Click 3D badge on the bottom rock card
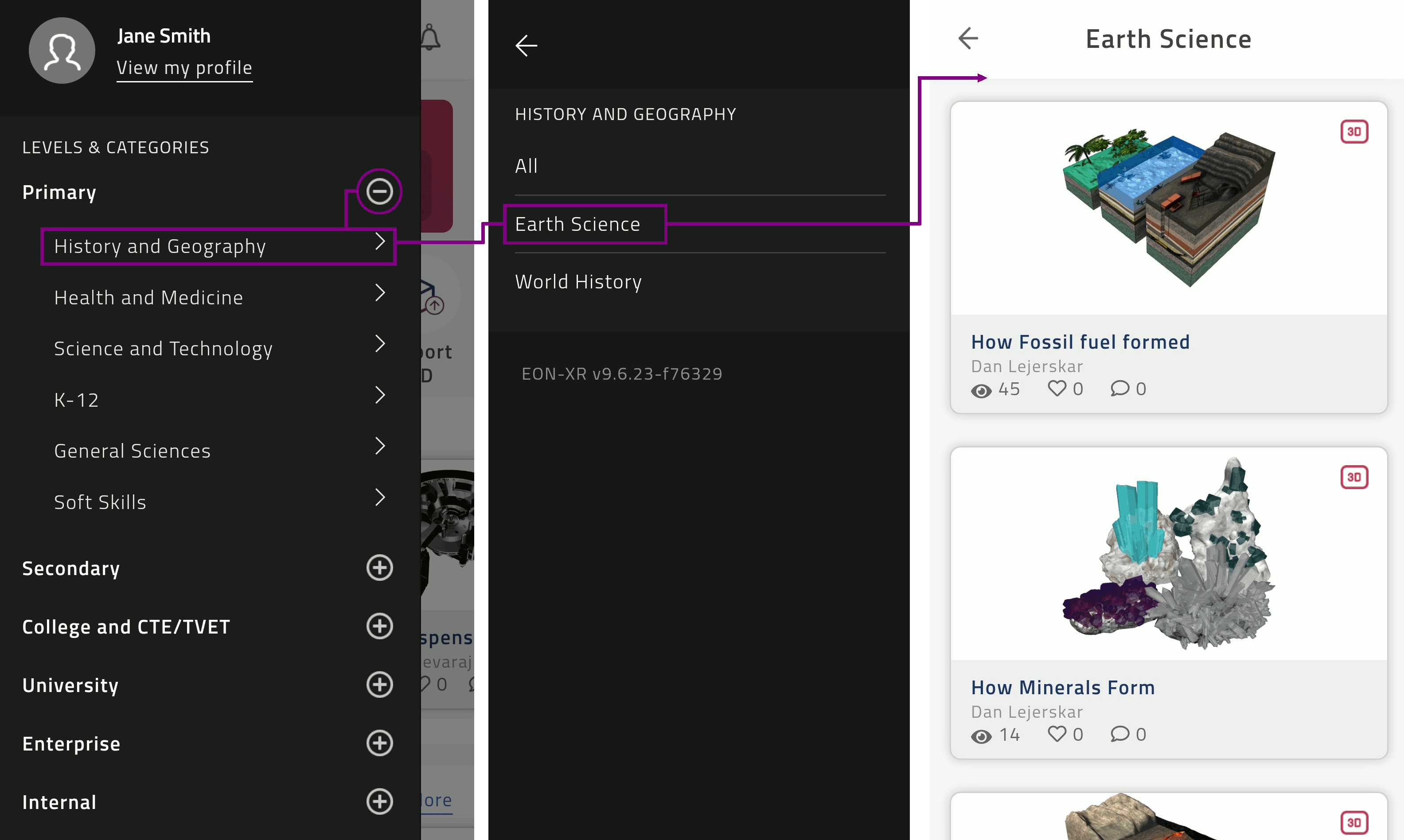This screenshot has width=1404, height=840. point(1354,822)
